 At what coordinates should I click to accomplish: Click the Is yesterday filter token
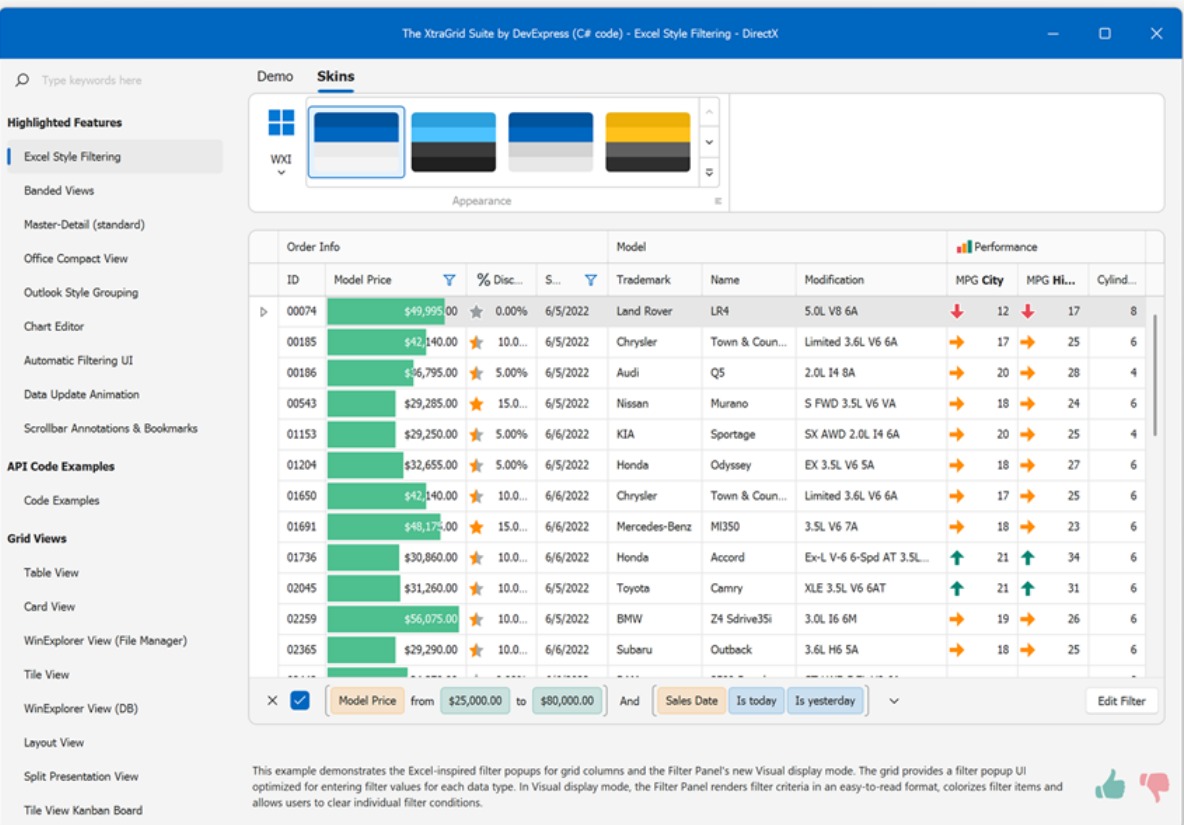[825, 700]
